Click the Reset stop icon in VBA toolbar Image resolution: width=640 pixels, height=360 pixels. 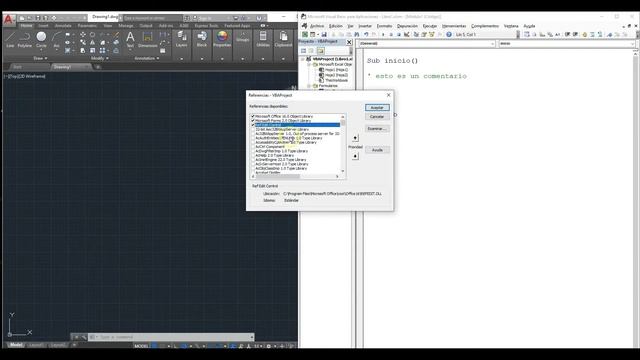click(x=399, y=35)
